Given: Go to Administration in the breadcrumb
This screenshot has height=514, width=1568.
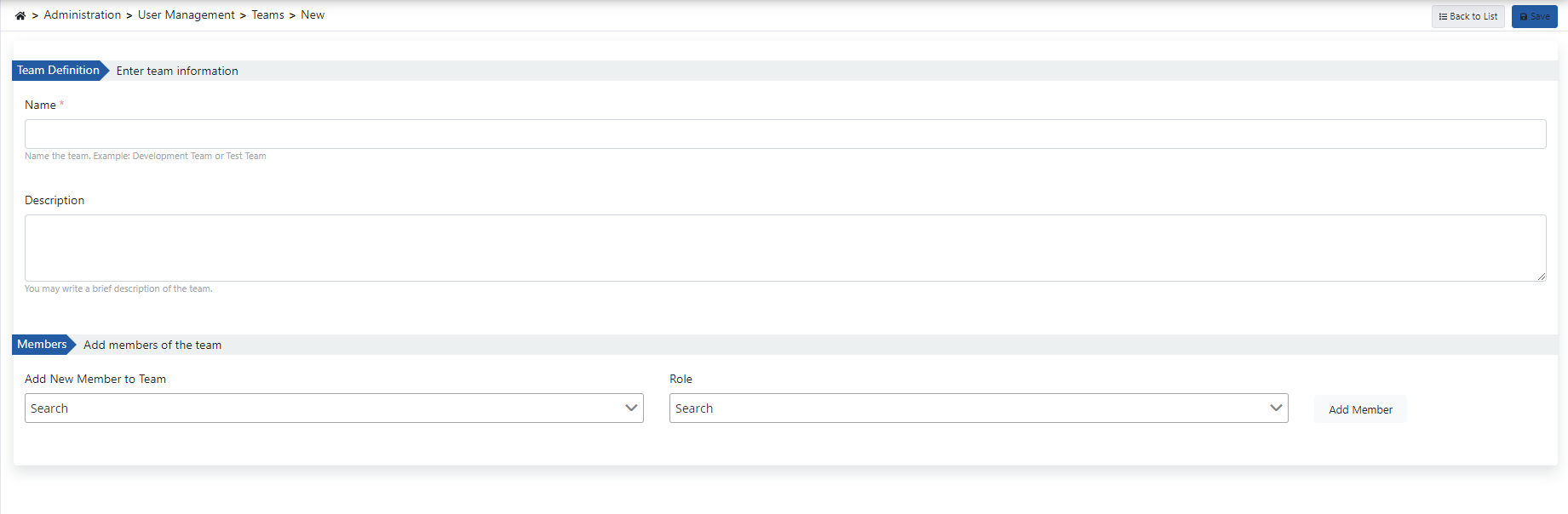Looking at the screenshot, I should (83, 15).
